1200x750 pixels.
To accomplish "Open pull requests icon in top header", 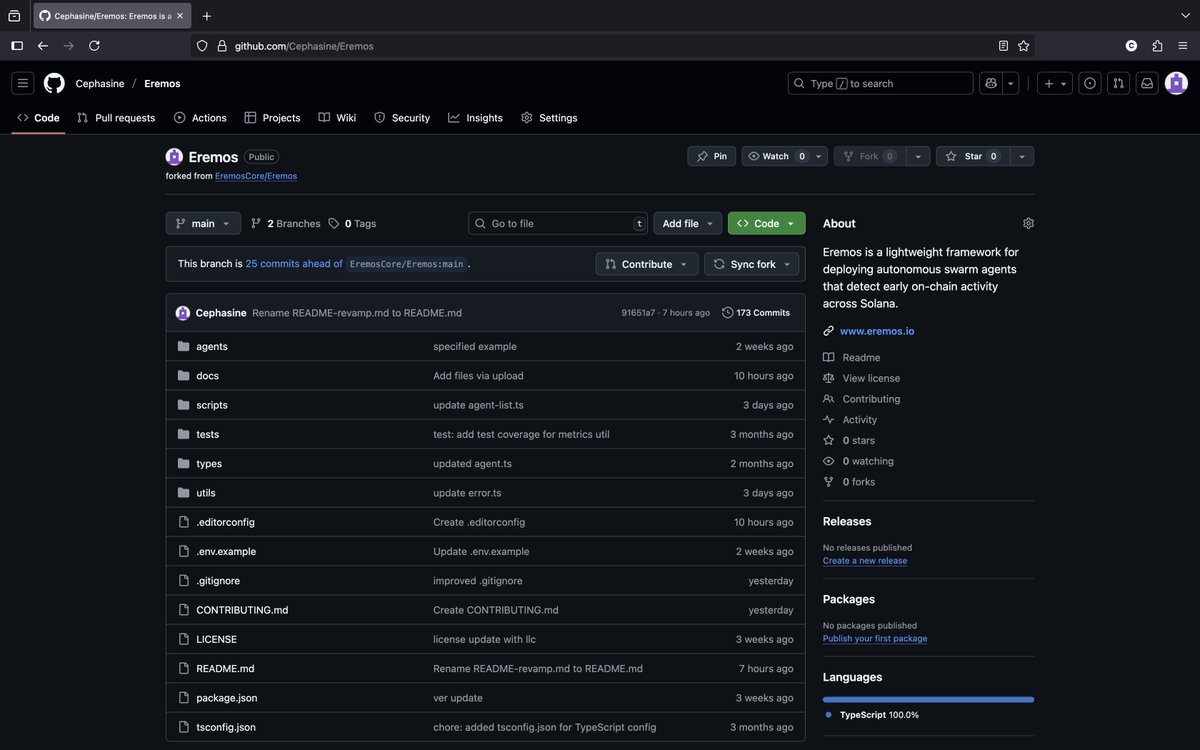I will 1118,84.
